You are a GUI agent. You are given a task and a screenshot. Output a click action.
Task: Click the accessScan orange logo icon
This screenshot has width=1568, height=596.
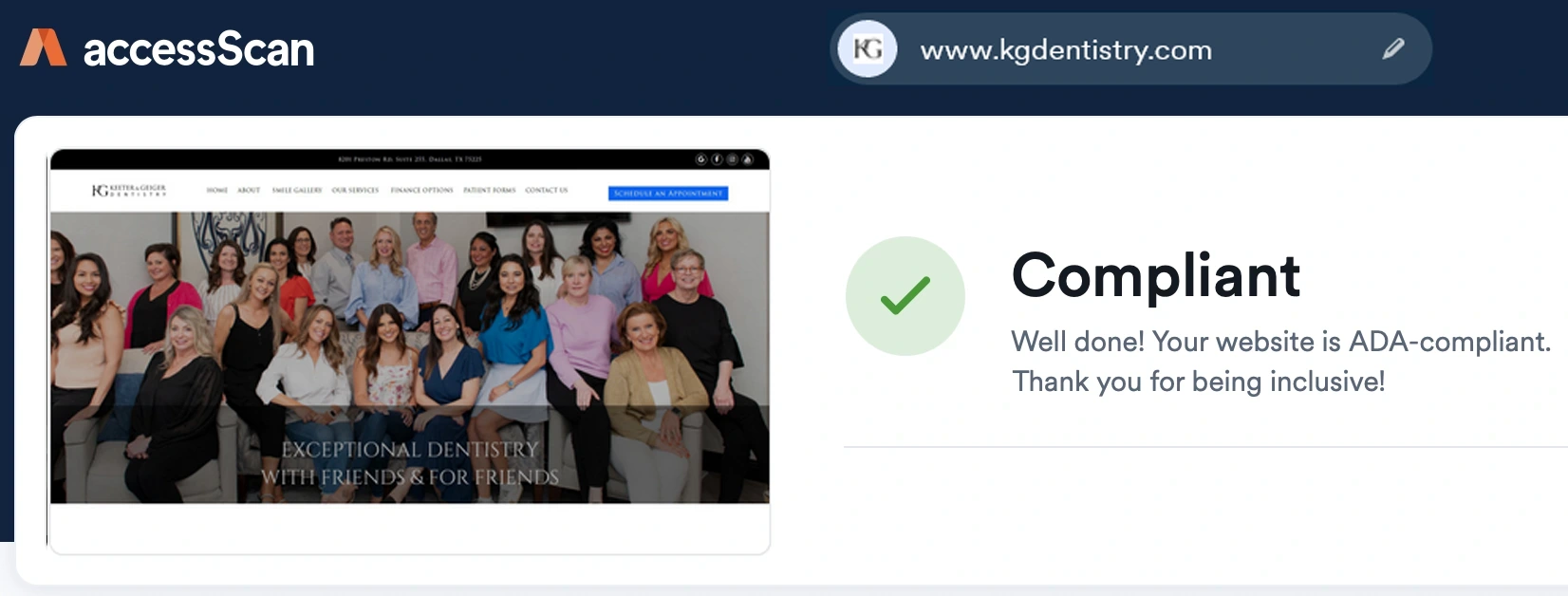point(44,47)
